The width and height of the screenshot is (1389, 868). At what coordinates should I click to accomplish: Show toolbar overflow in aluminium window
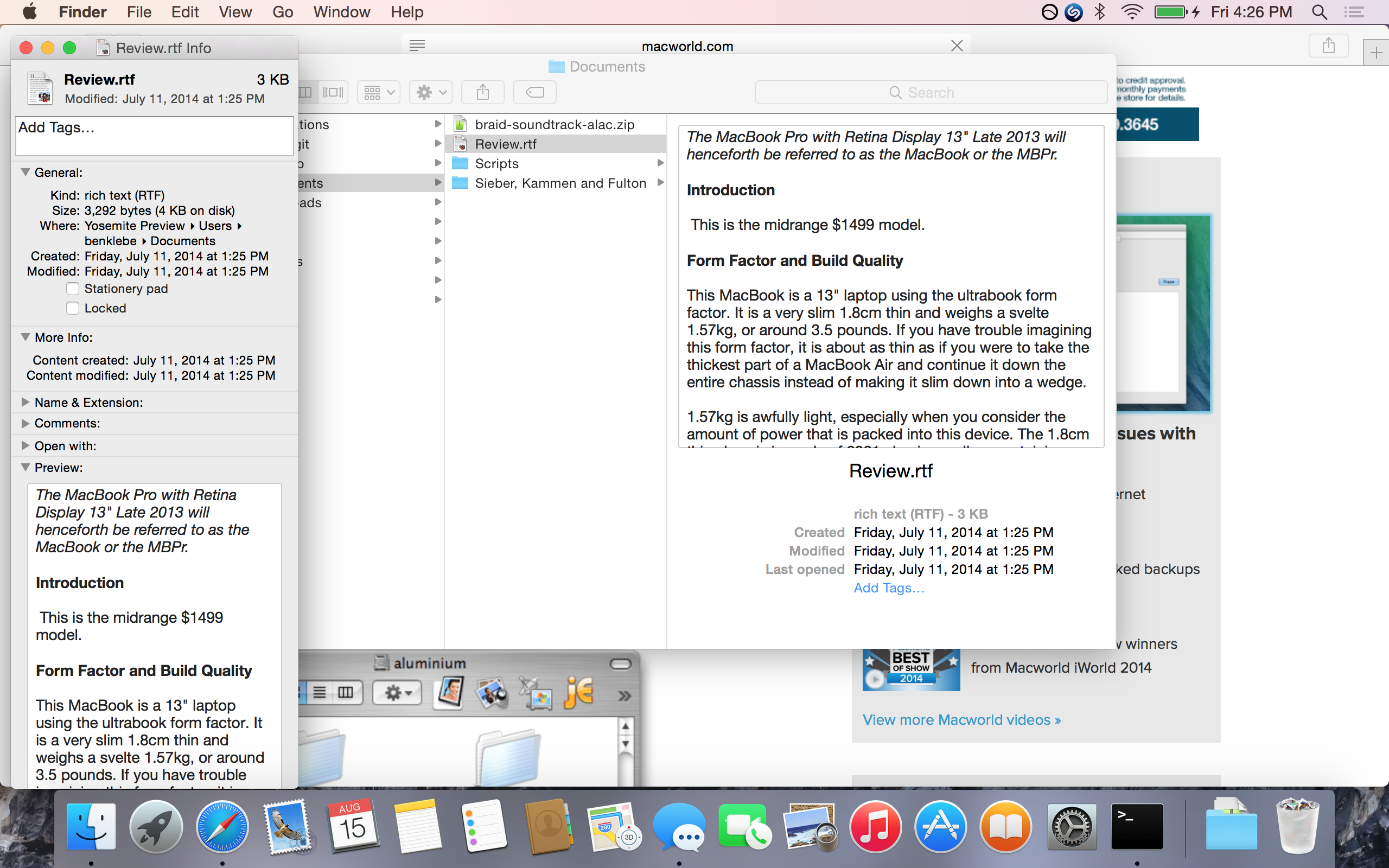pyautogui.click(x=625, y=696)
